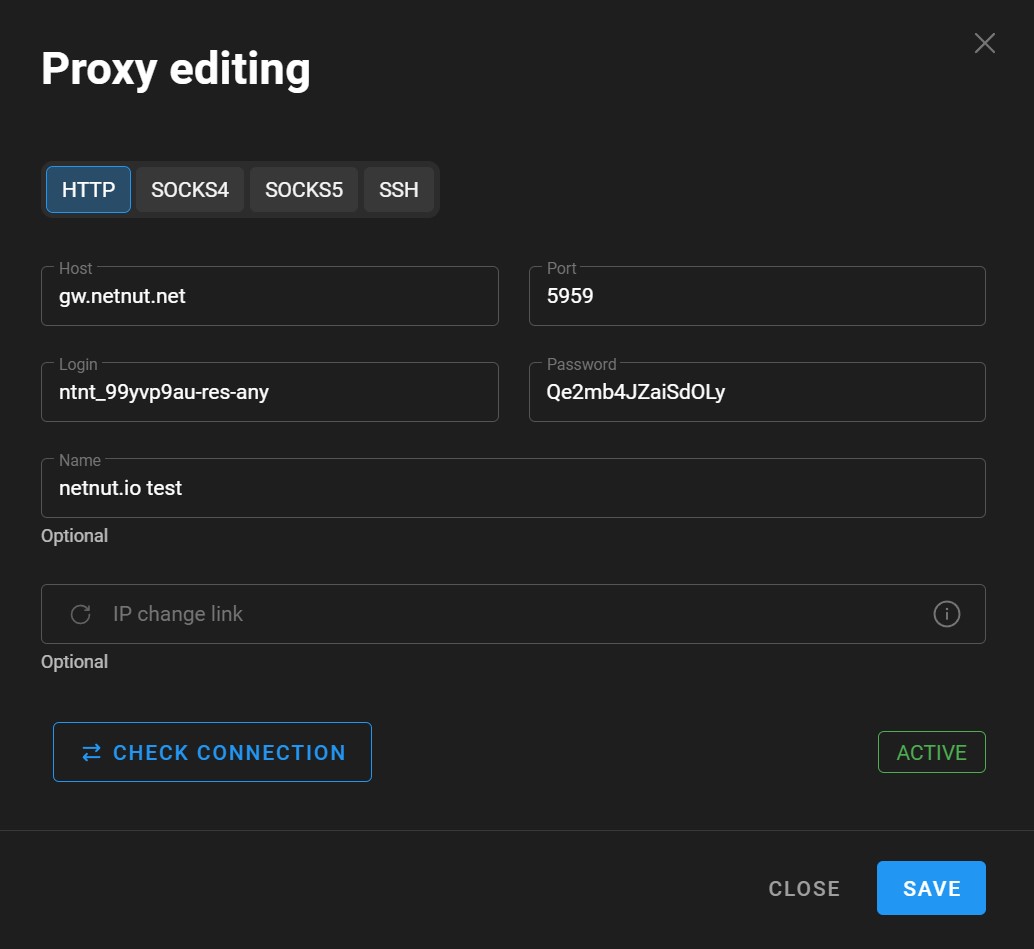
Task: Click the arrows icon on Check Connection
Action: click(x=91, y=752)
